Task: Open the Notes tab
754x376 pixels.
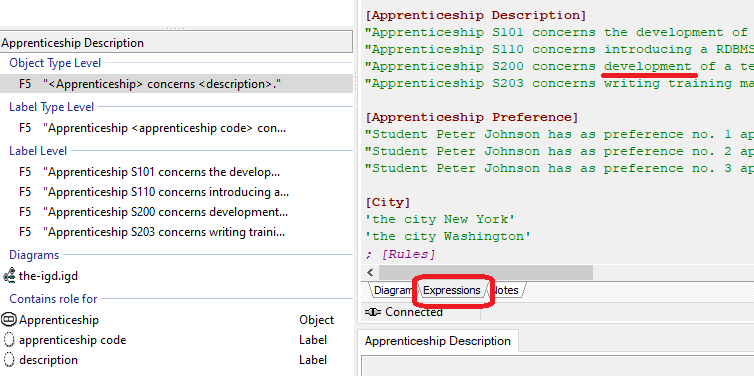Action: click(x=507, y=290)
